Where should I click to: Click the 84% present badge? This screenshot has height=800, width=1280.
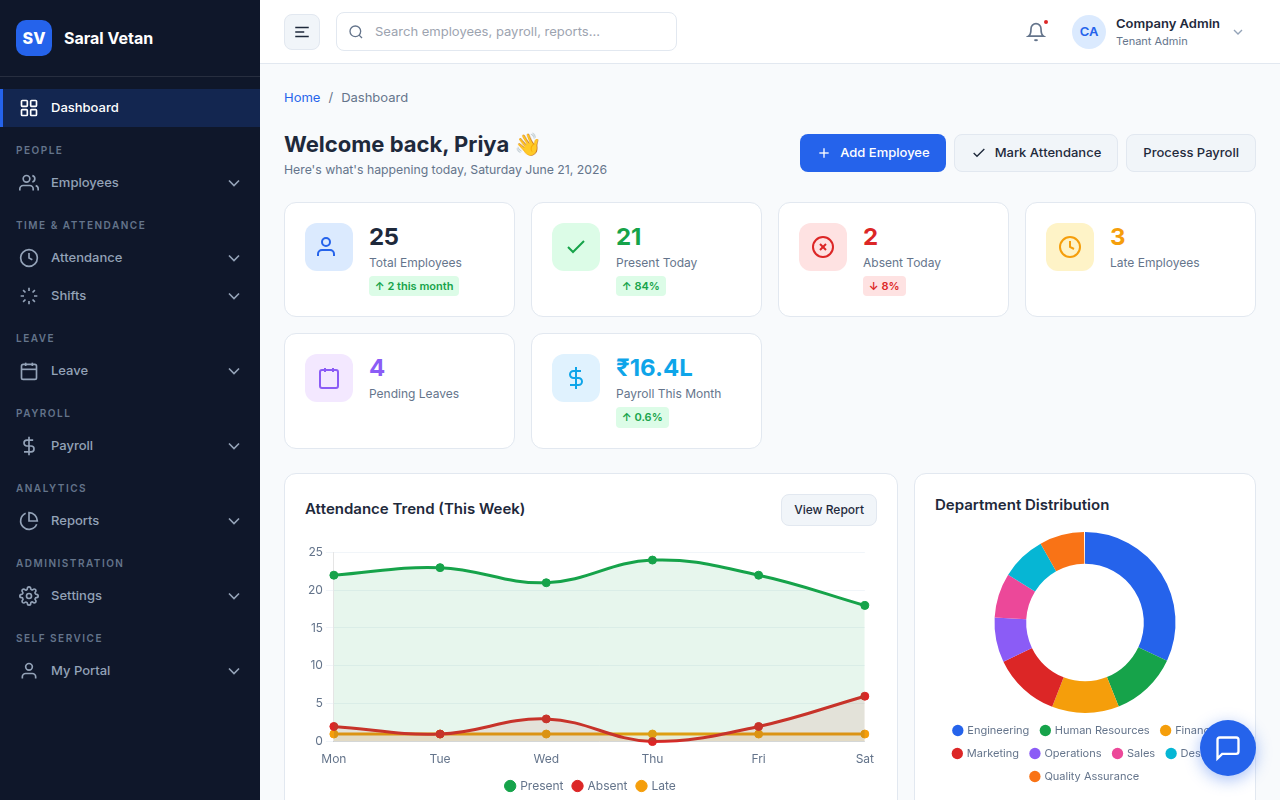(x=641, y=286)
